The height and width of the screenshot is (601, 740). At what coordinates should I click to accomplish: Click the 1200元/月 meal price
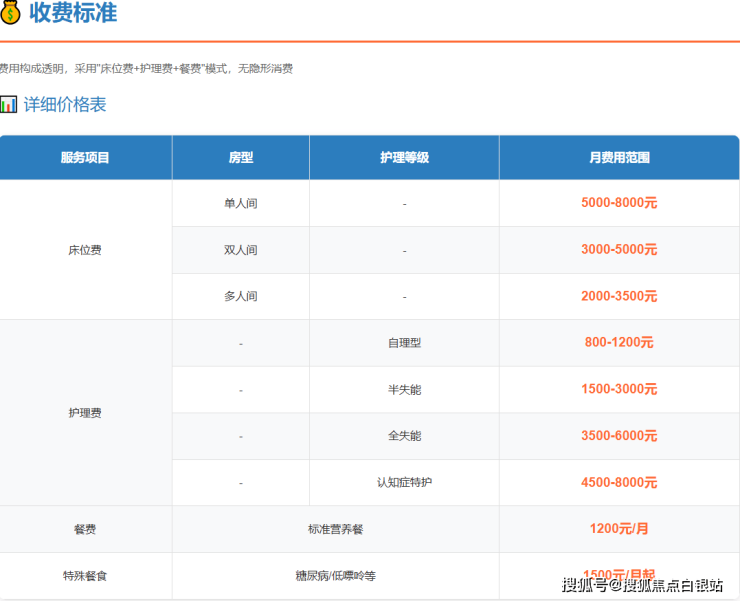(619, 529)
